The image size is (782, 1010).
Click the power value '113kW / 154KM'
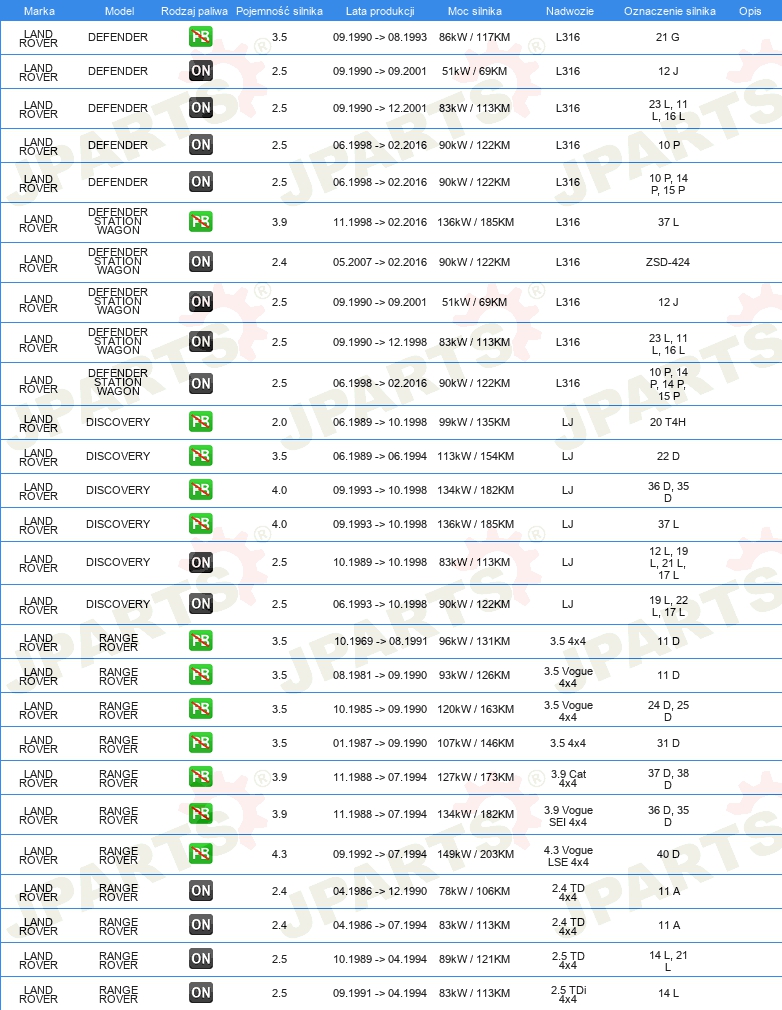[475, 456]
